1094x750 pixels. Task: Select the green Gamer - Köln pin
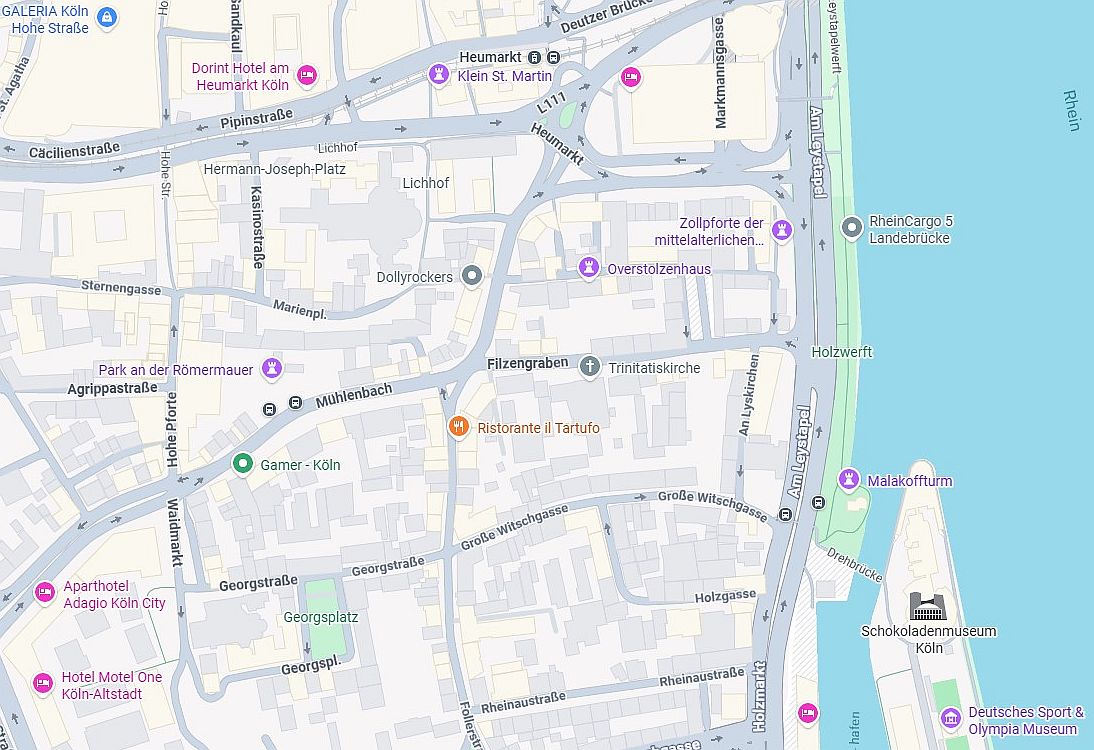click(x=242, y=463)
